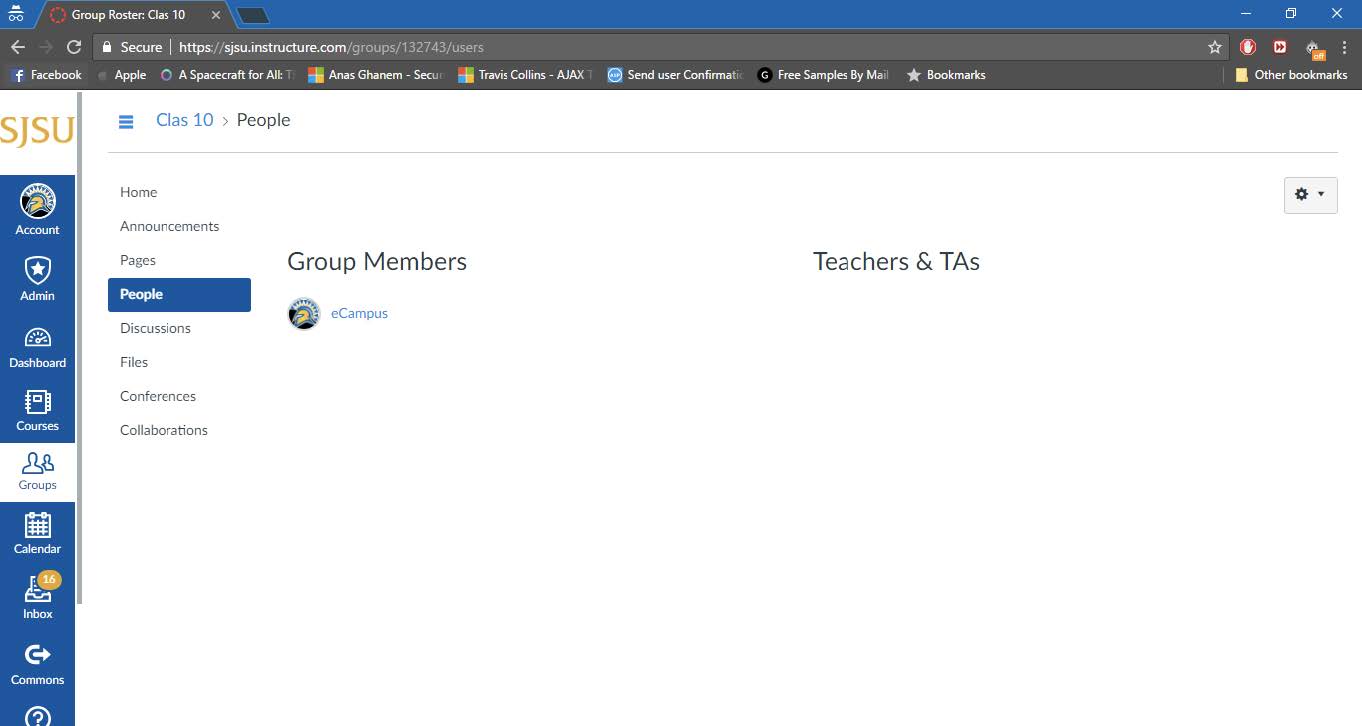Open the settings gear dropdown
The width and height of the screenshot is (1362, 726).
[x=1310, y=195]
